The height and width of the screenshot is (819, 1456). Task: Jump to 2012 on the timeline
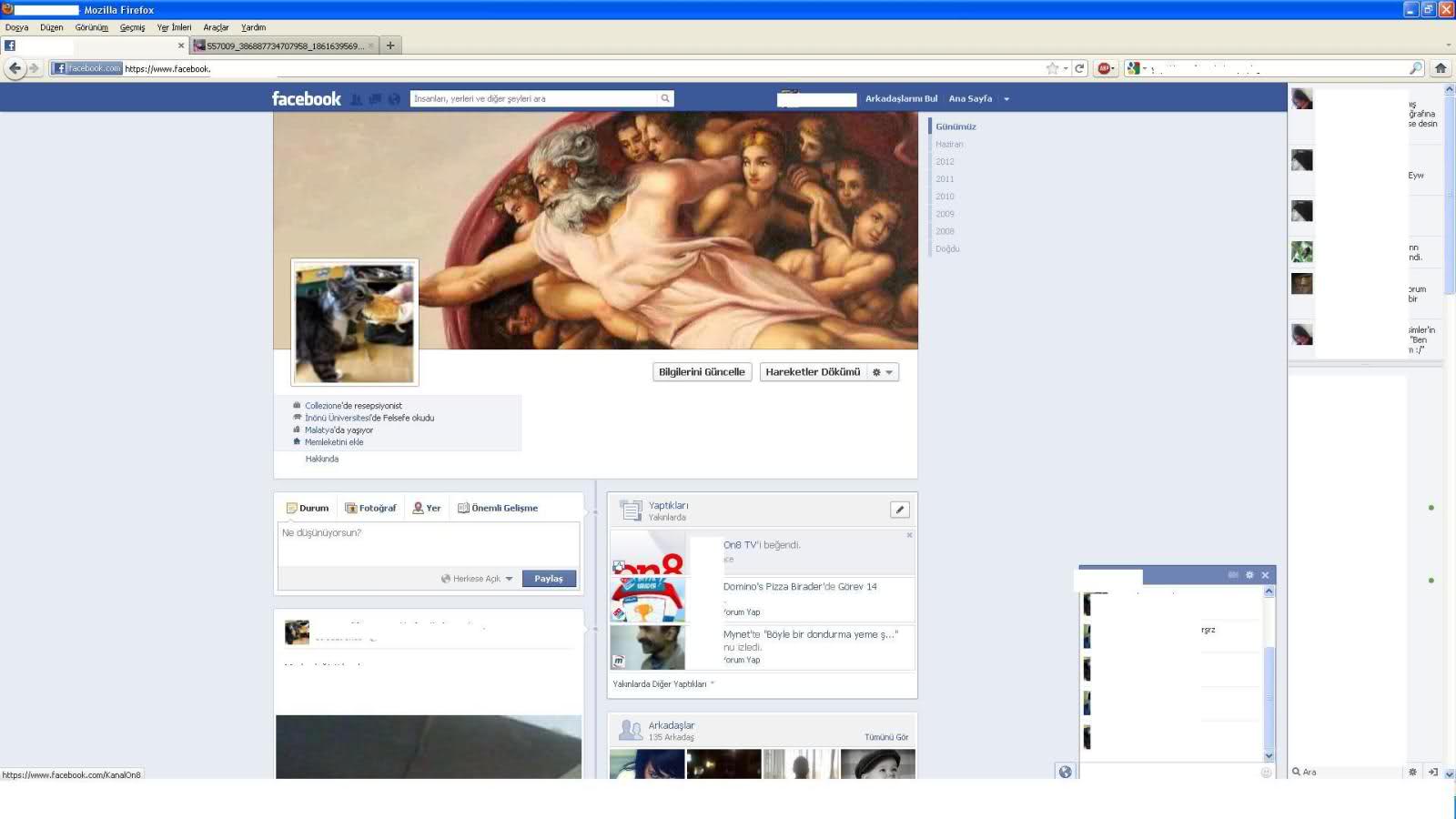click(945, 162)
